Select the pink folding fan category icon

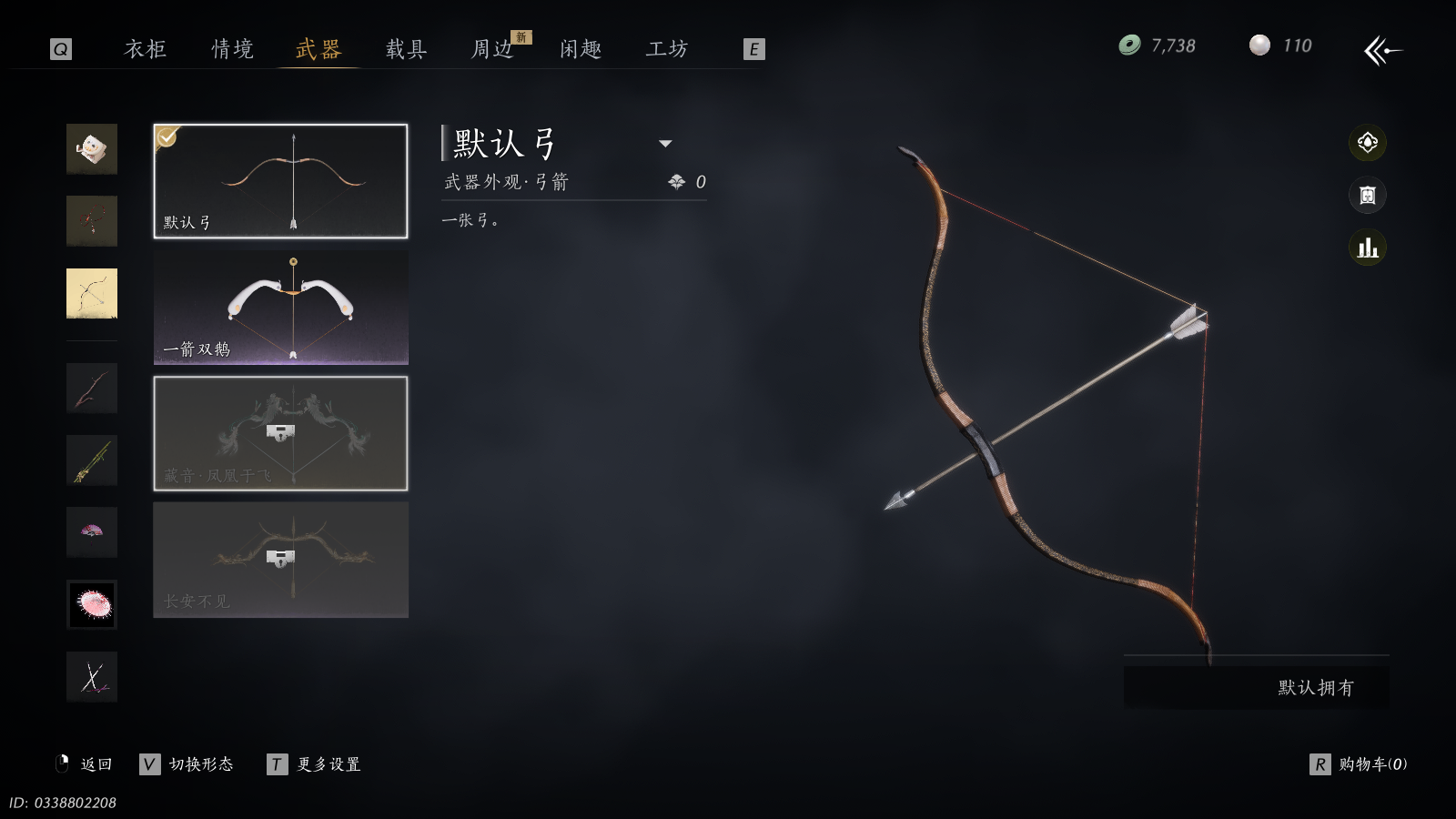click(x=92, y=531)
